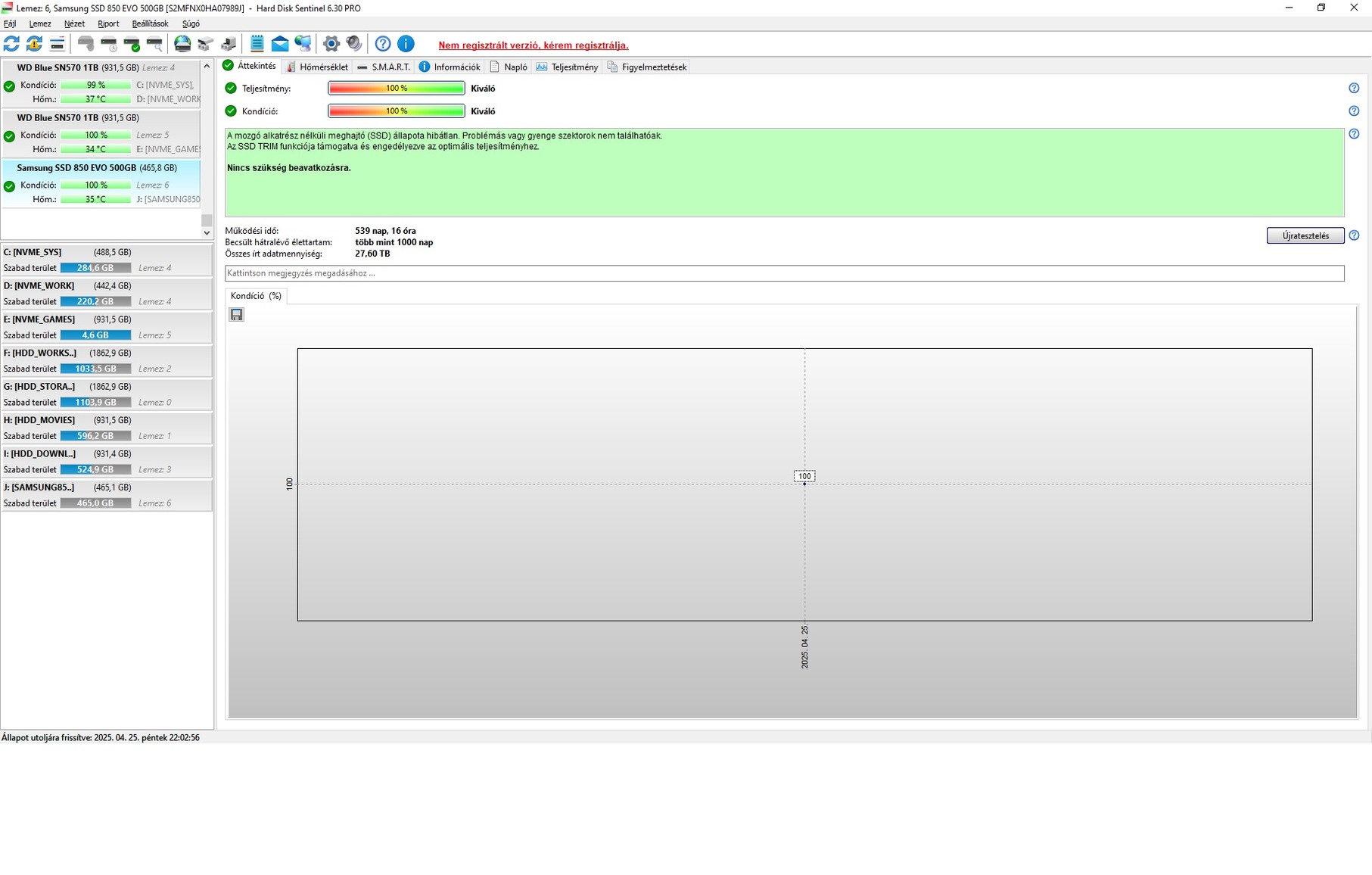Click help icon on the Kondíció row

point(1354,111)
